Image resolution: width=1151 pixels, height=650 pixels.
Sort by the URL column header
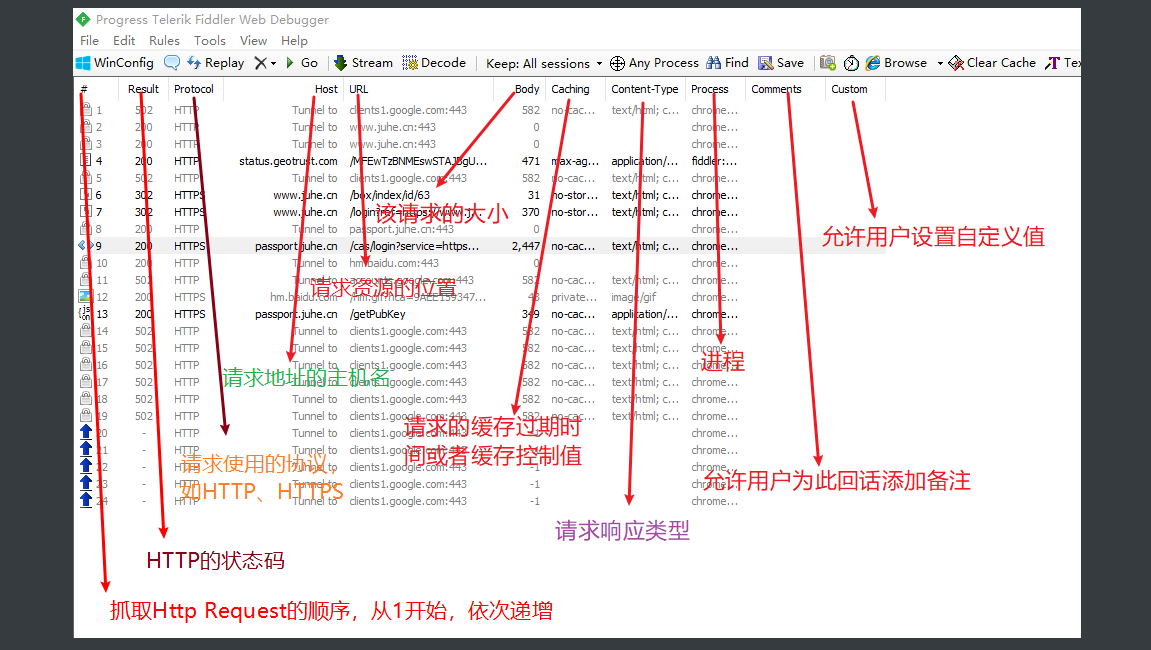[418, 89]
